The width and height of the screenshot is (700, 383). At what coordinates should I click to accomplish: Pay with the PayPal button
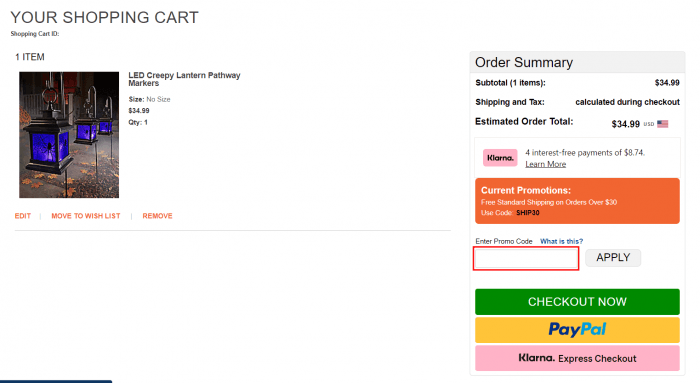tap(577, 330)
